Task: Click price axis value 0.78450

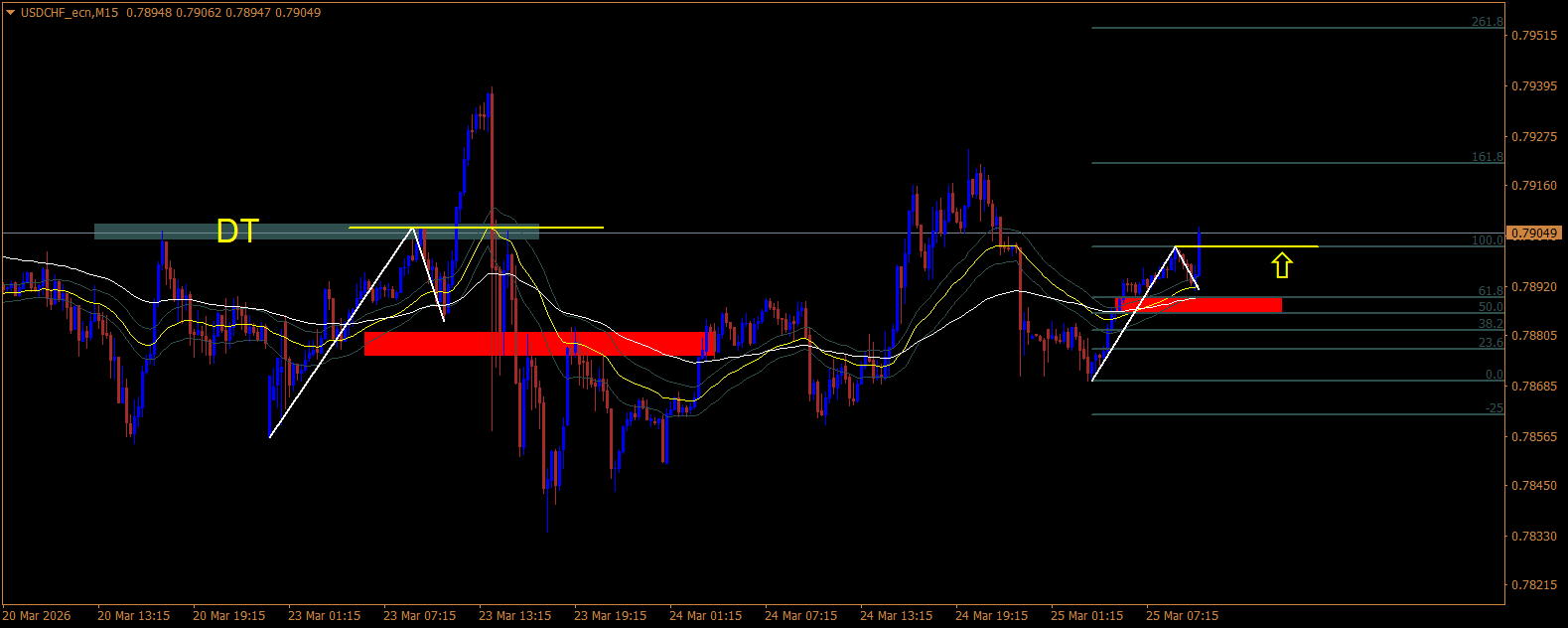Action: pos(1533,486)
